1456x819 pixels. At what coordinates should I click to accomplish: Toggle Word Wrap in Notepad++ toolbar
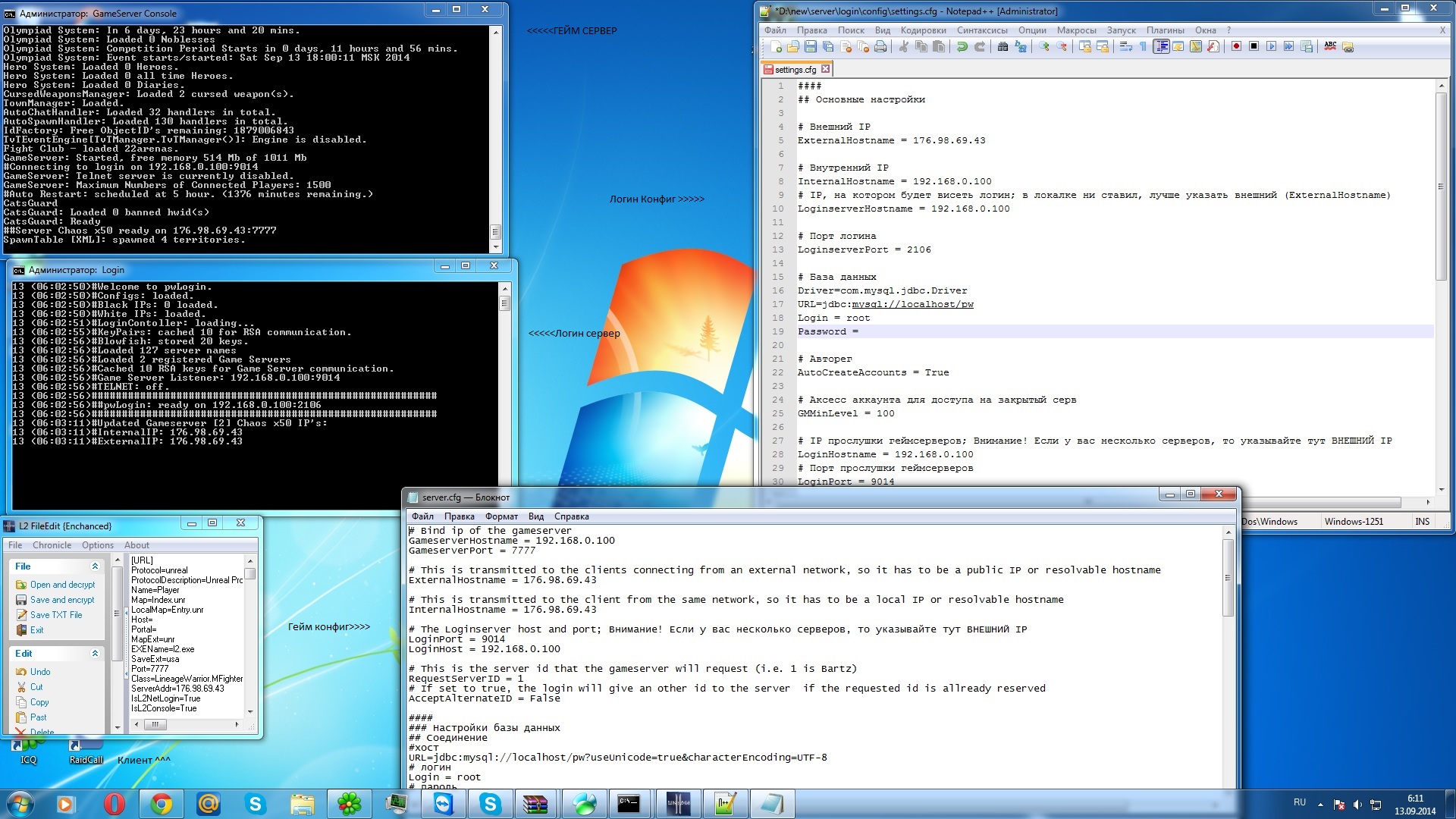click(x=1125, y=46)
